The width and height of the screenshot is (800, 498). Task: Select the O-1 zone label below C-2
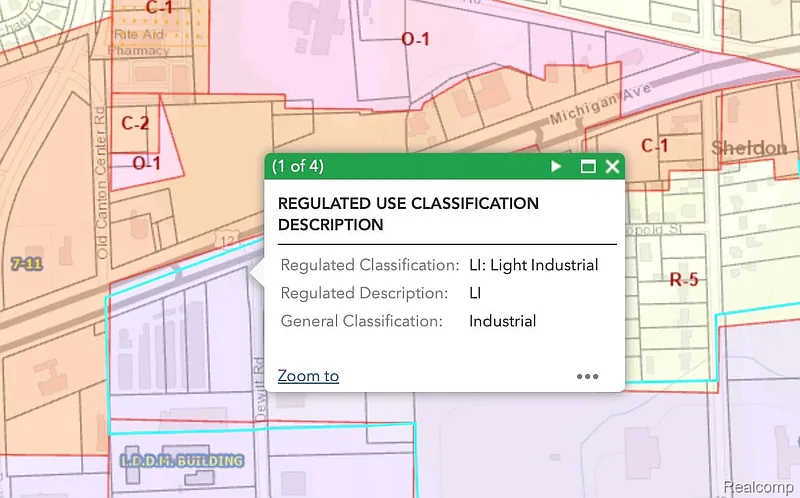coord(146,162)
